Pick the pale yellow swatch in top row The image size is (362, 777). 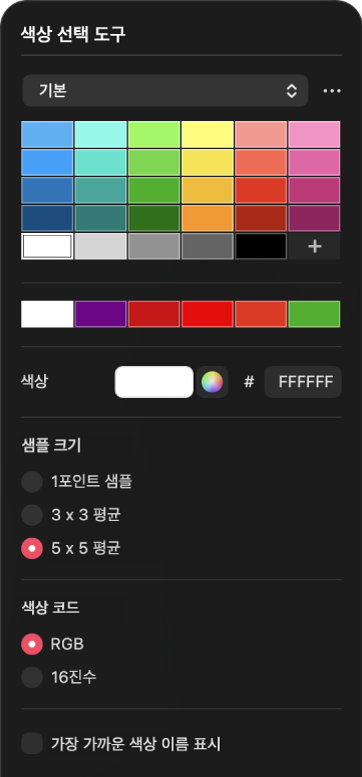pos(207,134)
